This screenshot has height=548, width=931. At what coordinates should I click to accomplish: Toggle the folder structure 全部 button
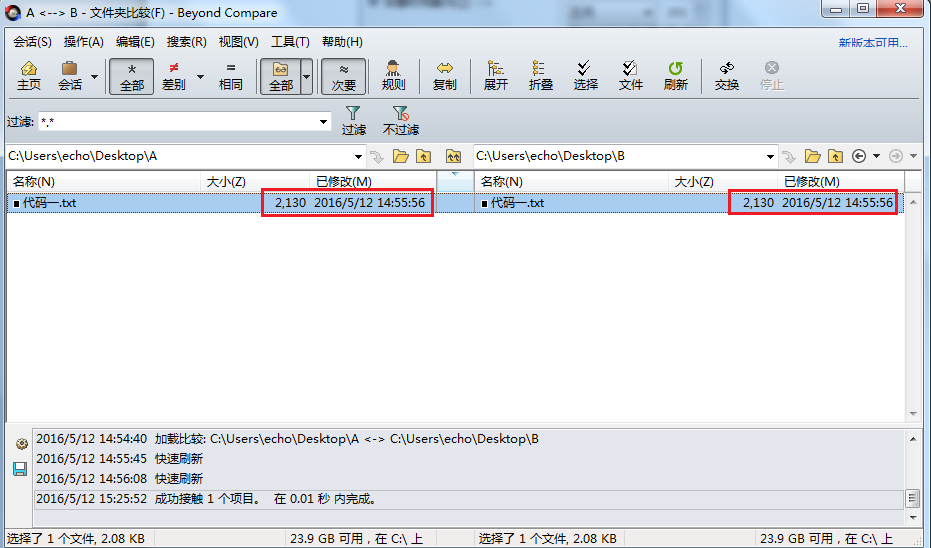(280, 76)
